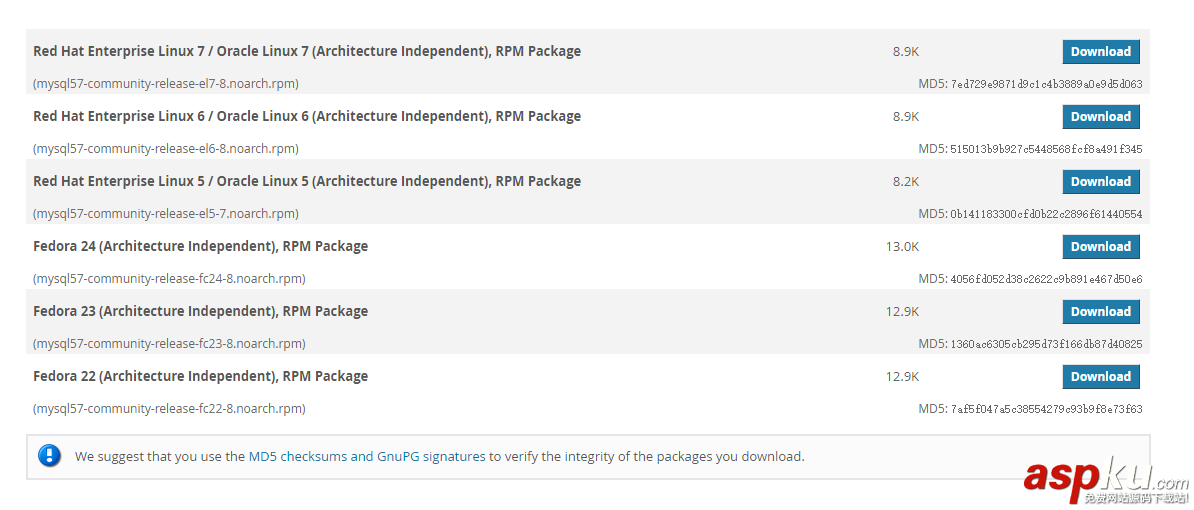Click the Fedora 23 package title
The height and width of the screenshot is (510, 1194).
point(200,312)
